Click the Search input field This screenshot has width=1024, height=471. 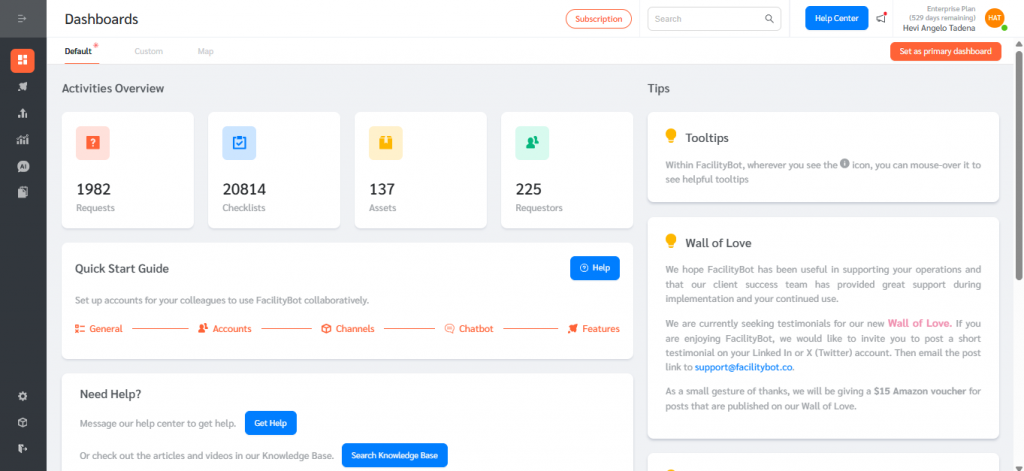coord(706,18)
